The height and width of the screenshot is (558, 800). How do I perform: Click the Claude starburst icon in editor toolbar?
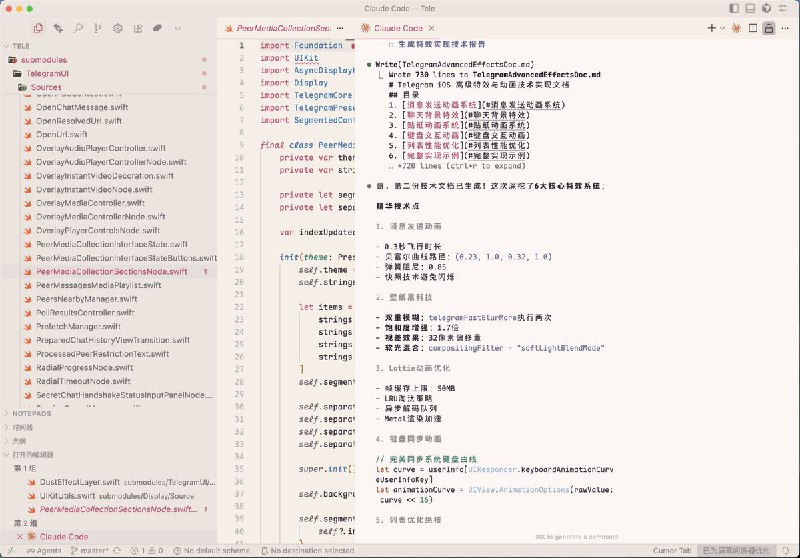click(736, 28)
